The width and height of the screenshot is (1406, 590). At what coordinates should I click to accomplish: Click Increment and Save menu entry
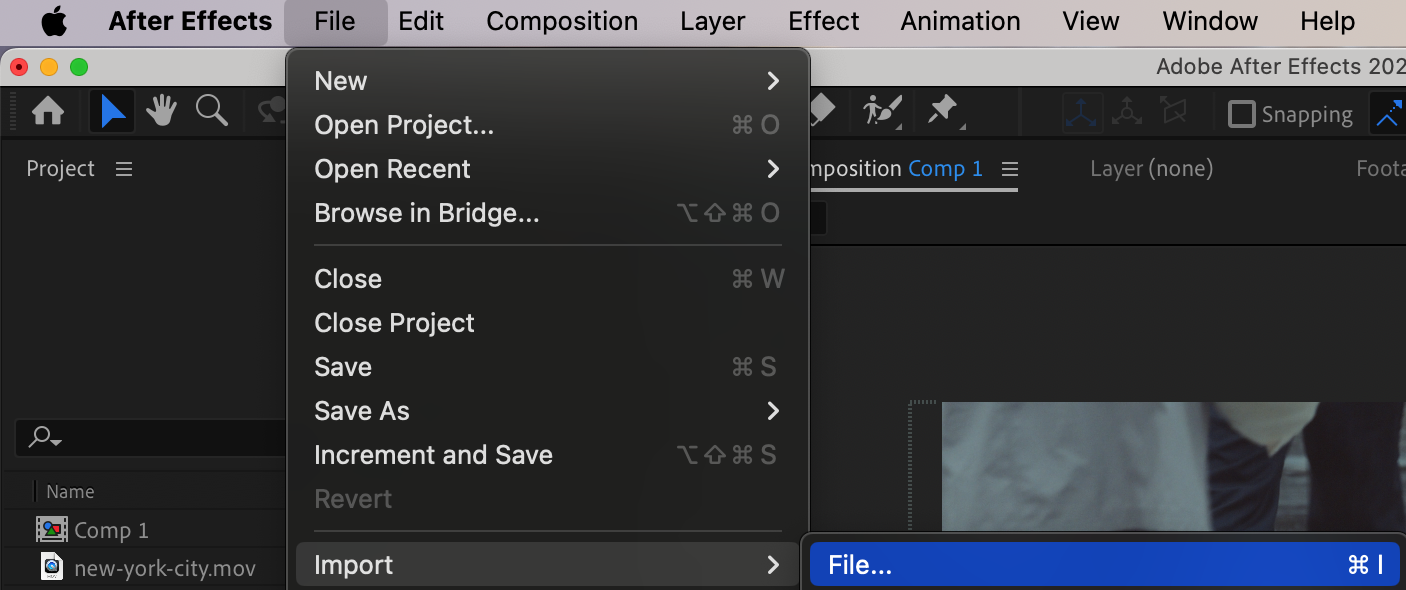[433, 455]
